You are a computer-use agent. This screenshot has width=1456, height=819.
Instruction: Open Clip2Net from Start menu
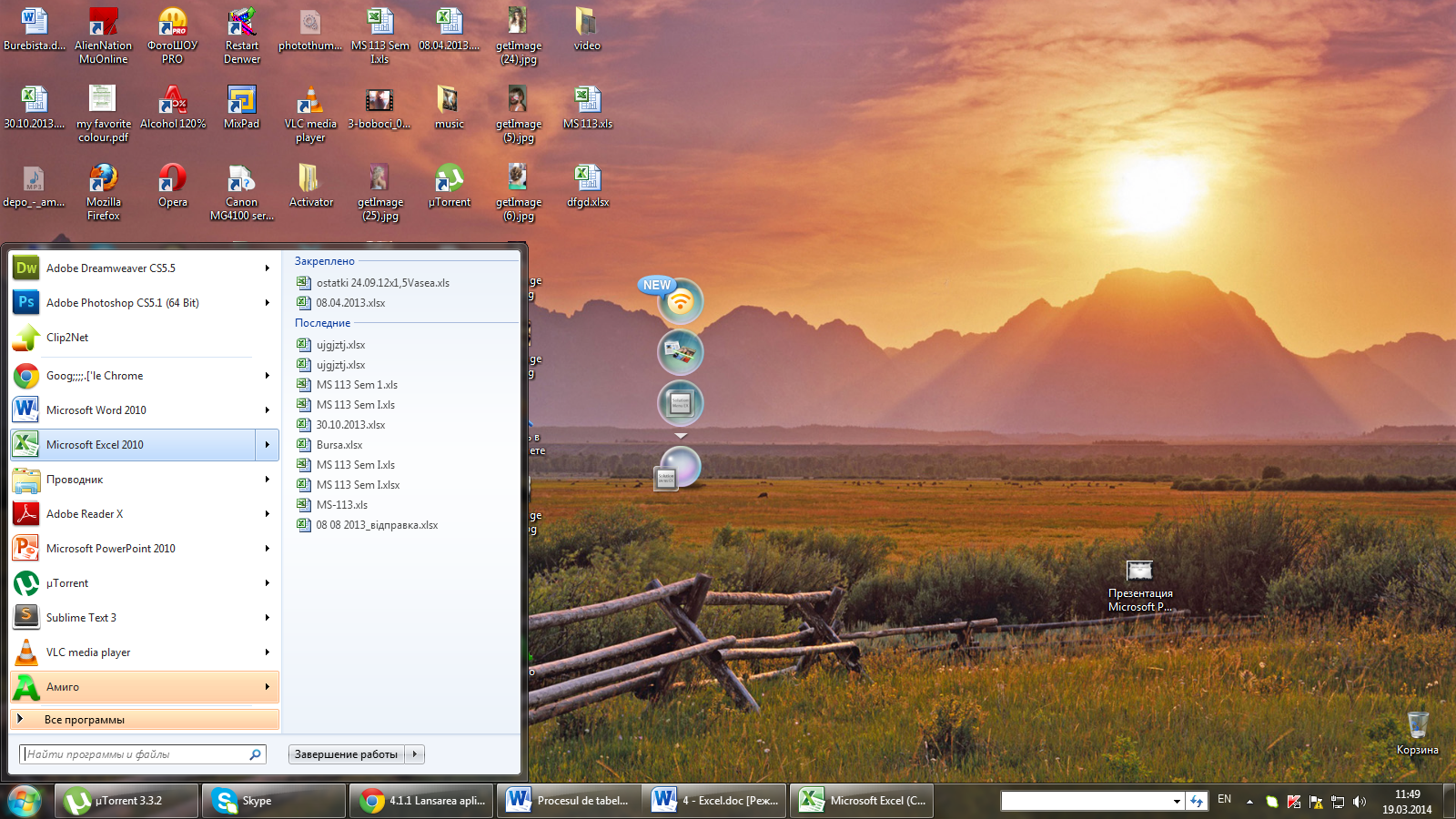coord(145,338)
